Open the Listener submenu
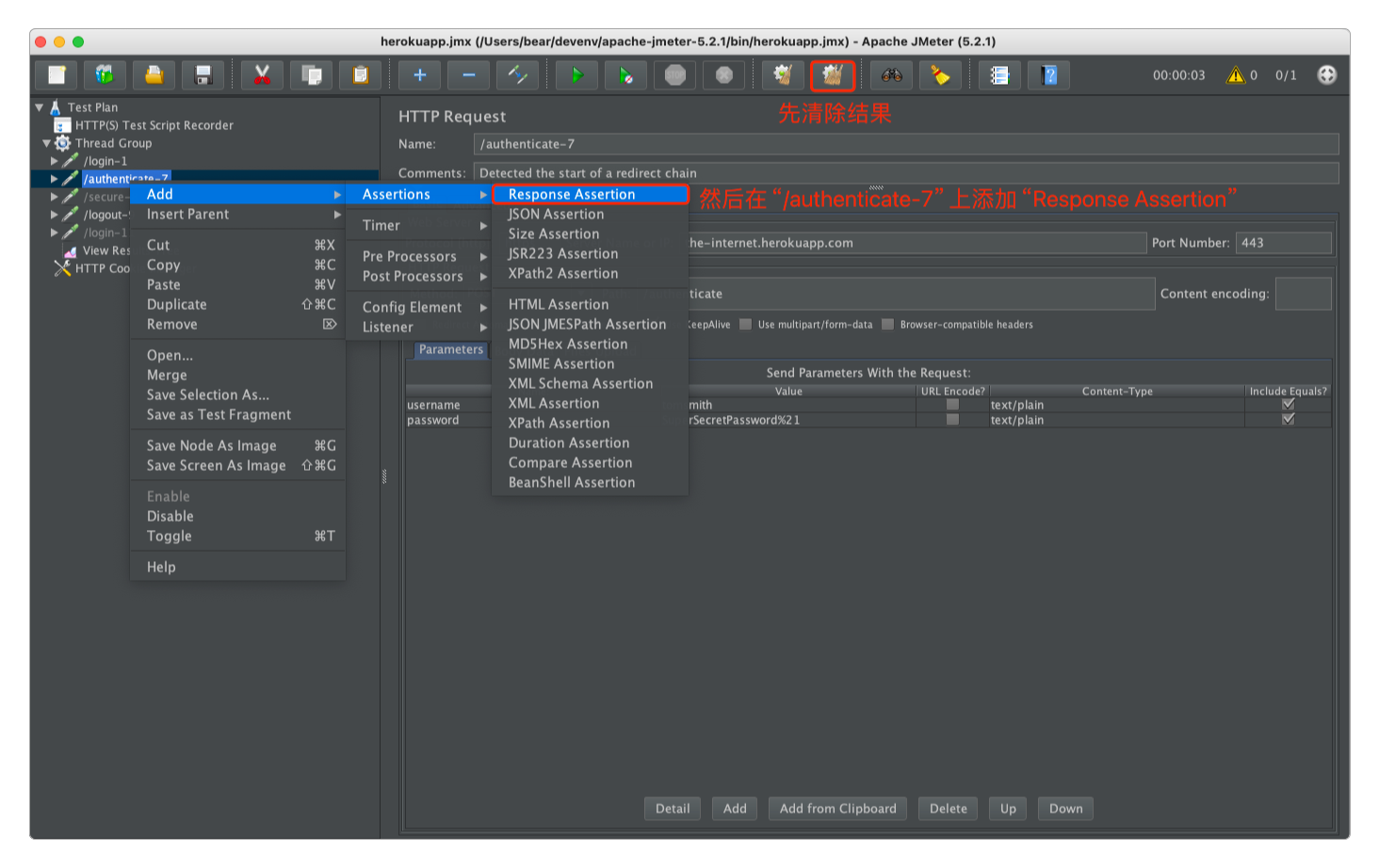Image resolution: width=1379 pixels, height=868 pixels. [418, 327]
